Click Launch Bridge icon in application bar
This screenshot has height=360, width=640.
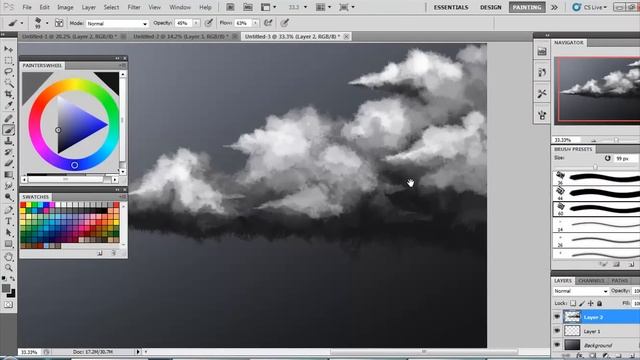pos(230,7)
